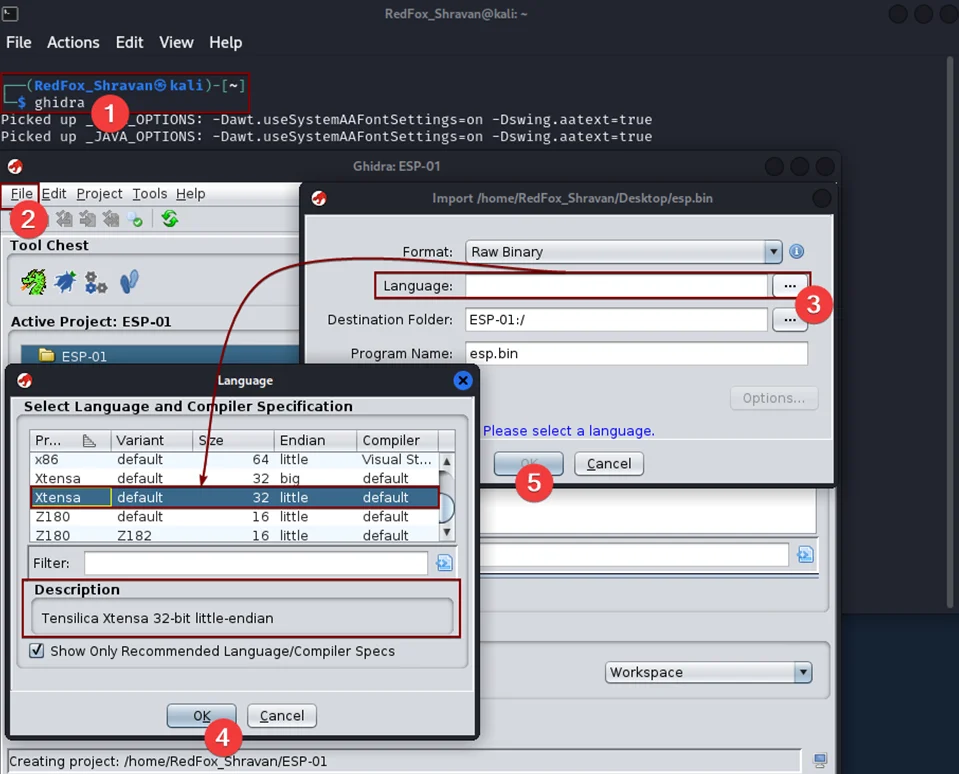The image size is (959, 774).
Task: Open the terminal Actions menu
Action: point(73,42)
